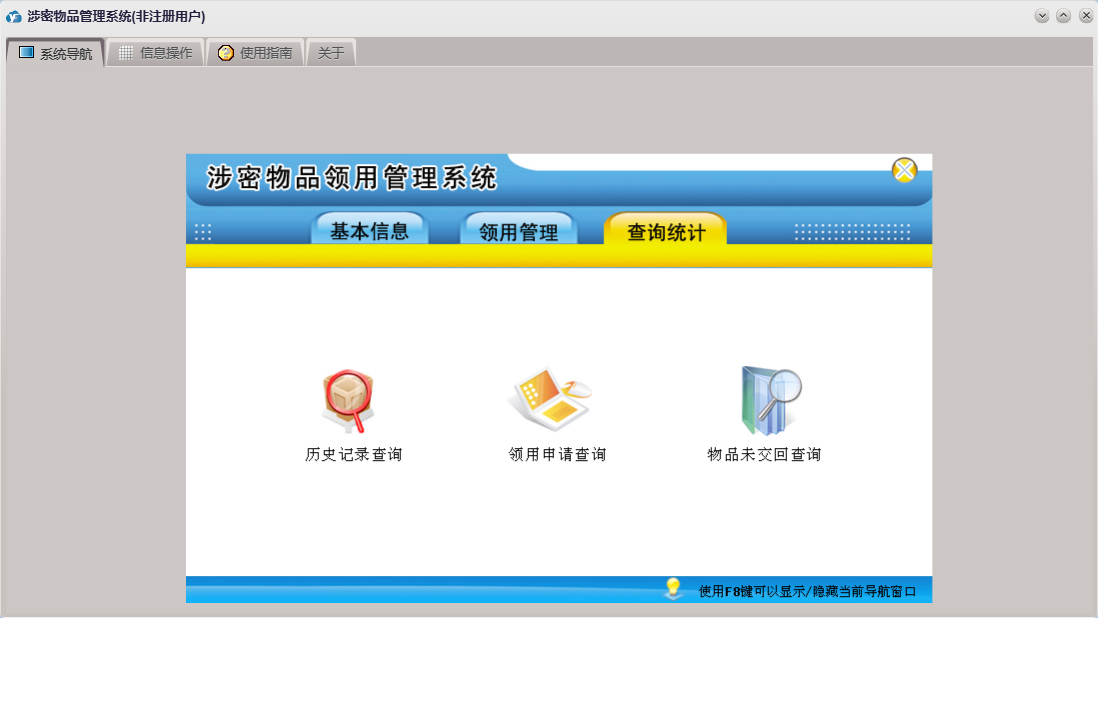Close the application window

pos(1086,15)
